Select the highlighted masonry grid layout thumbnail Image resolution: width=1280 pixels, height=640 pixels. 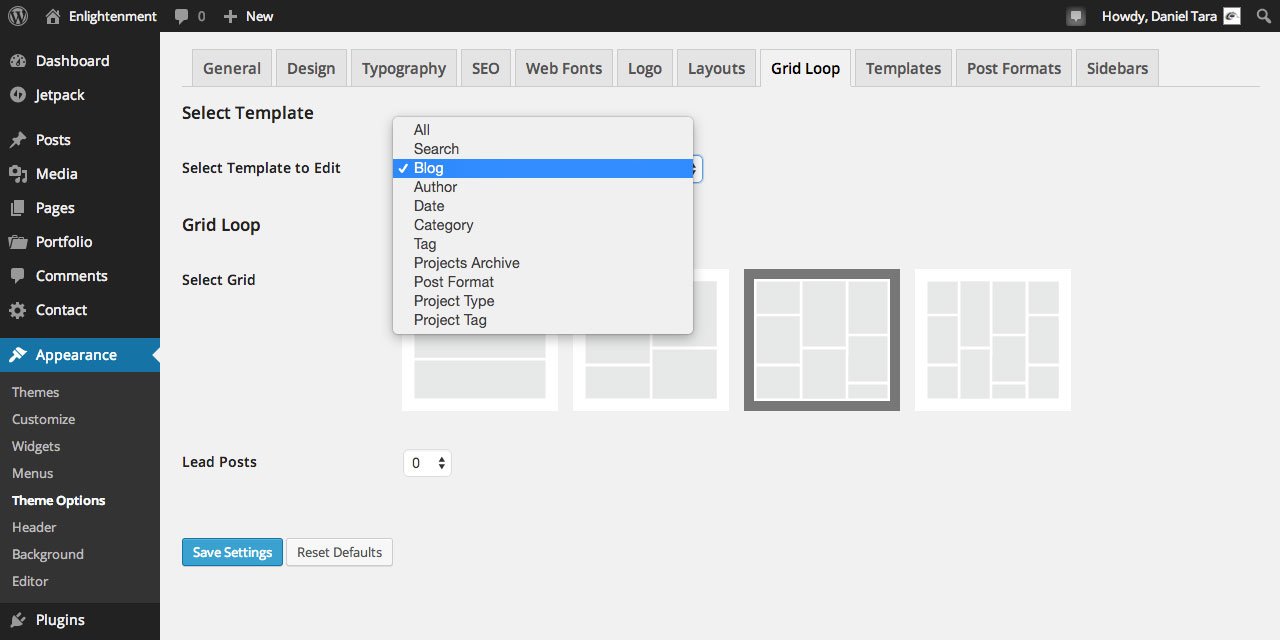coord(822,340)
